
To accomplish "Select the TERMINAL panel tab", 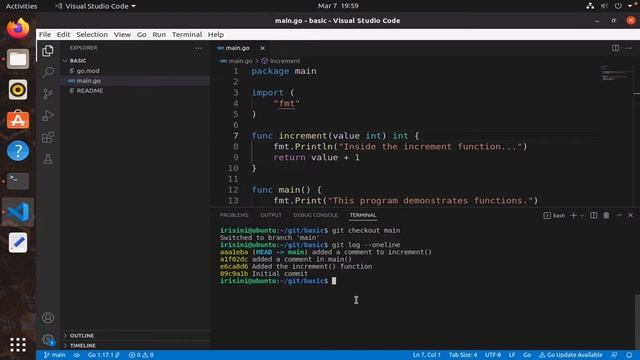I will click(x=363, y=215).
